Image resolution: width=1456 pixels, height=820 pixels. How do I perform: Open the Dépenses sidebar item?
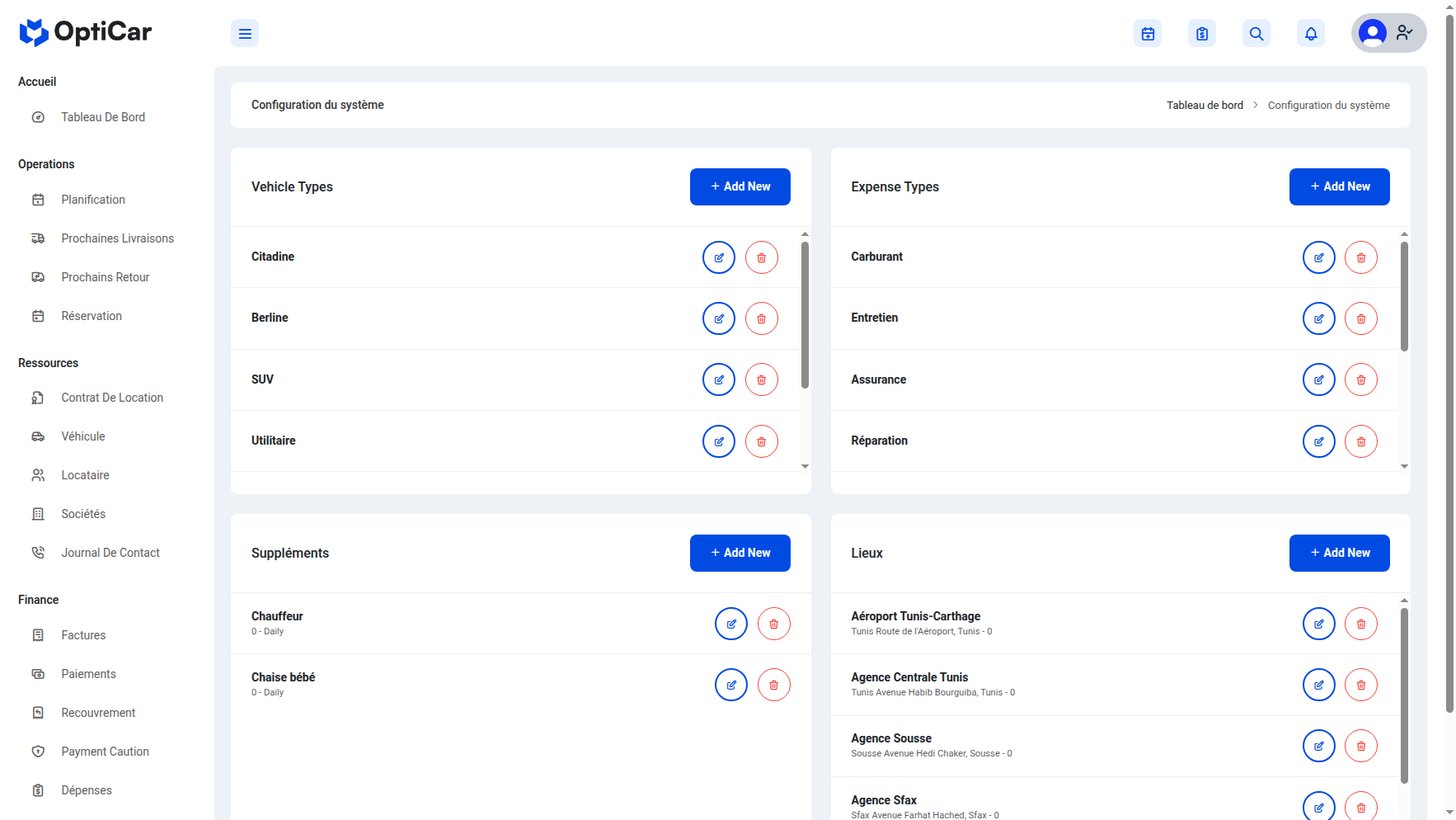(x=87, y=790)
